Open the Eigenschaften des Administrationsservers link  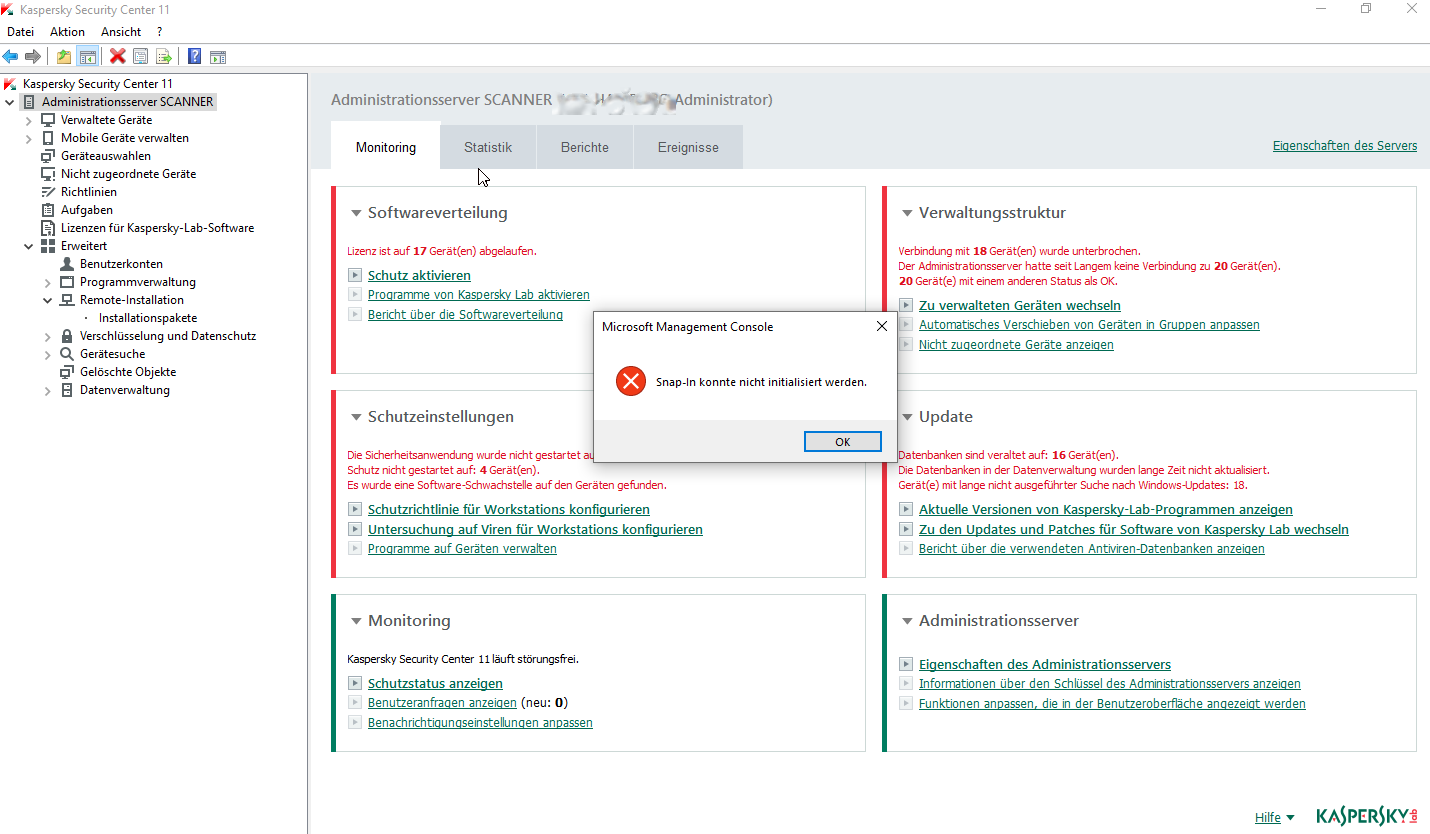tap(1045, 664)
